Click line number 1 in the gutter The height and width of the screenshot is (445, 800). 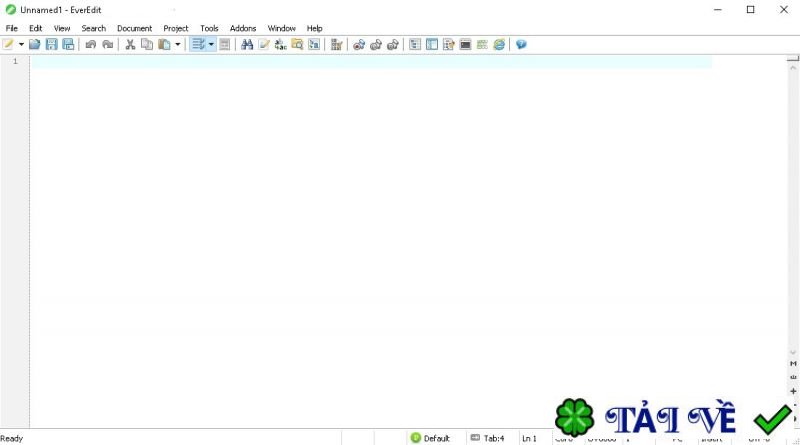15,61
